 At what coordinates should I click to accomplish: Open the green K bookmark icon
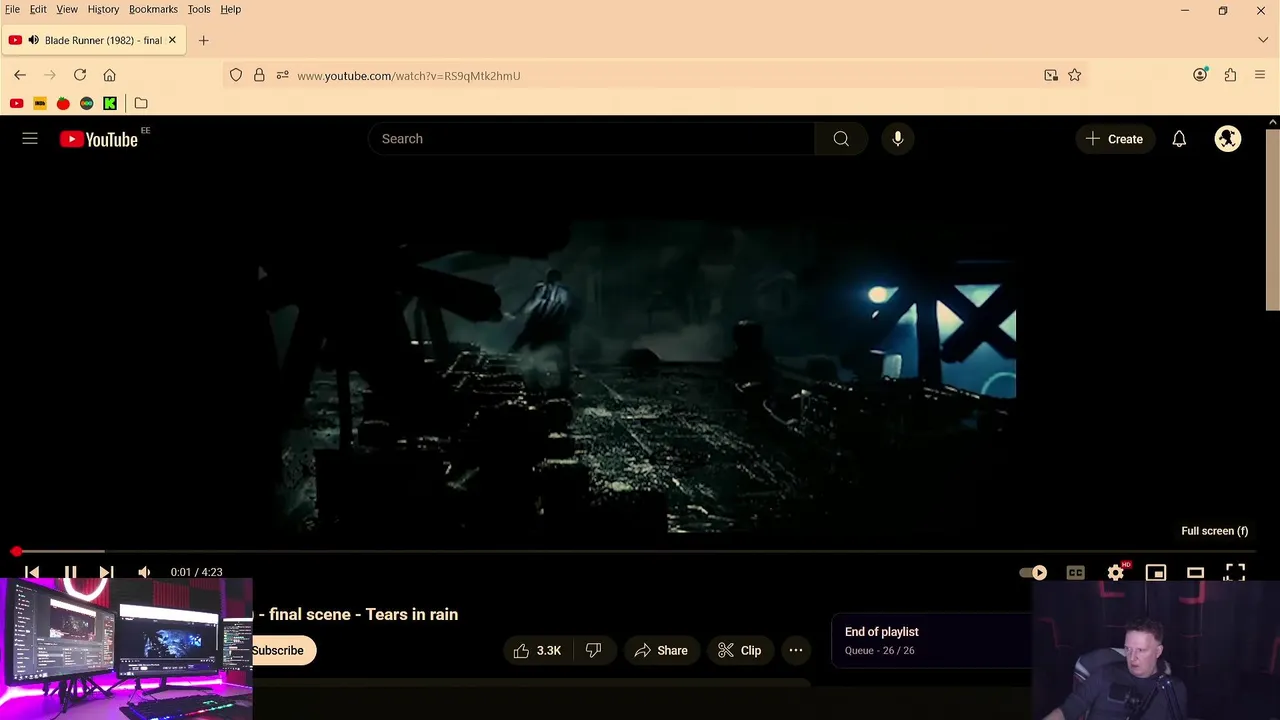tap(110, 103)
